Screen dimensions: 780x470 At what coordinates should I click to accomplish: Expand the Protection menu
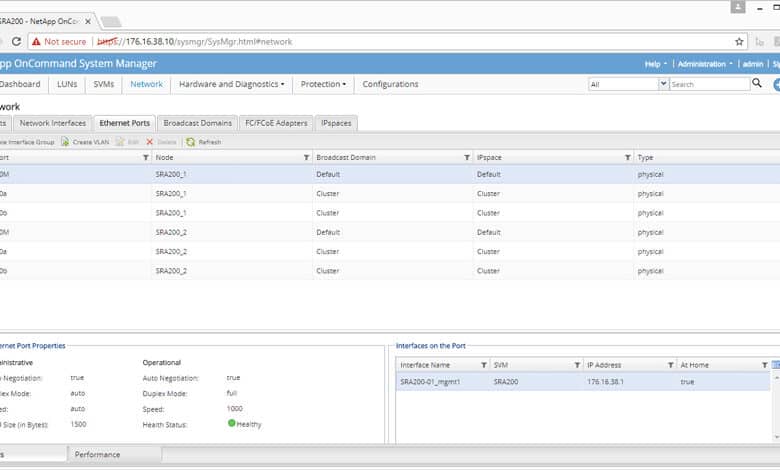click(x=323, y=84)
